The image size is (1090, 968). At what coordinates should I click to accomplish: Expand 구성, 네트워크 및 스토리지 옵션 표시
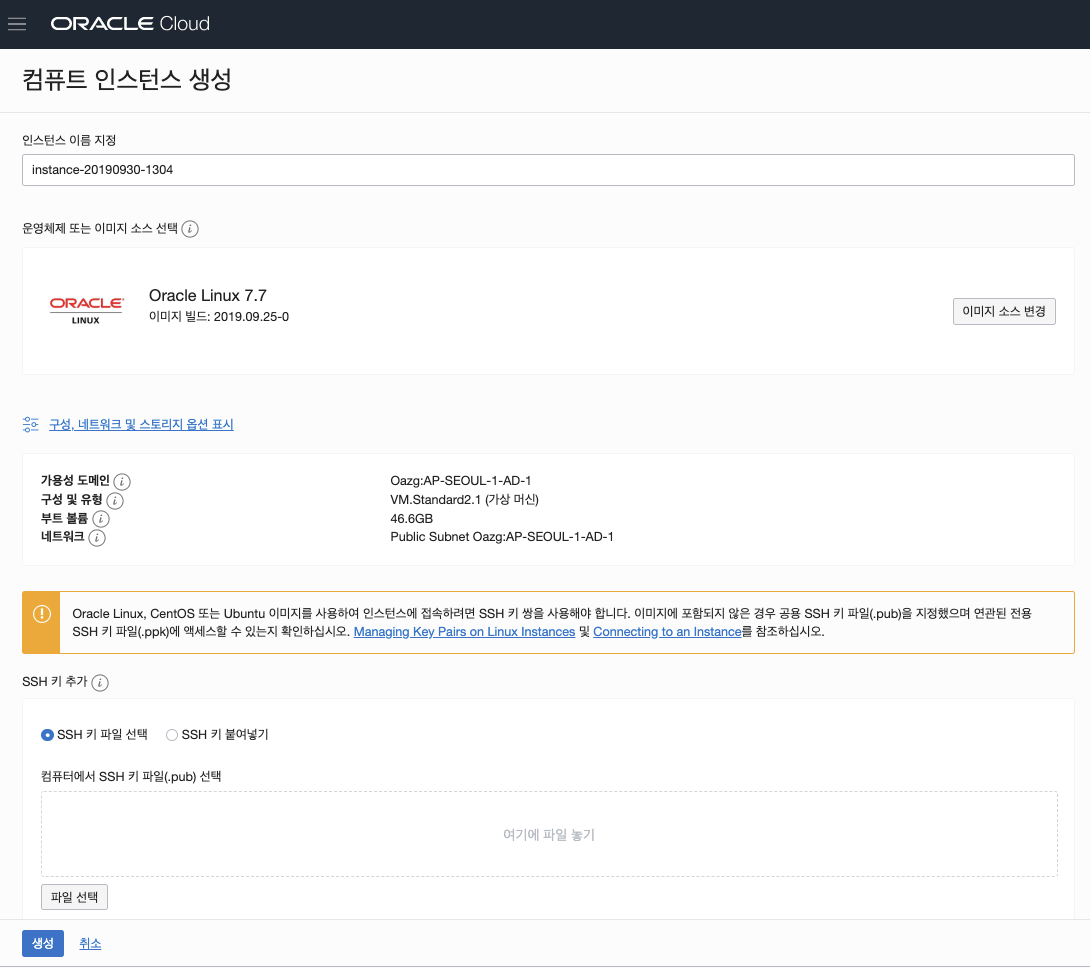141,424
